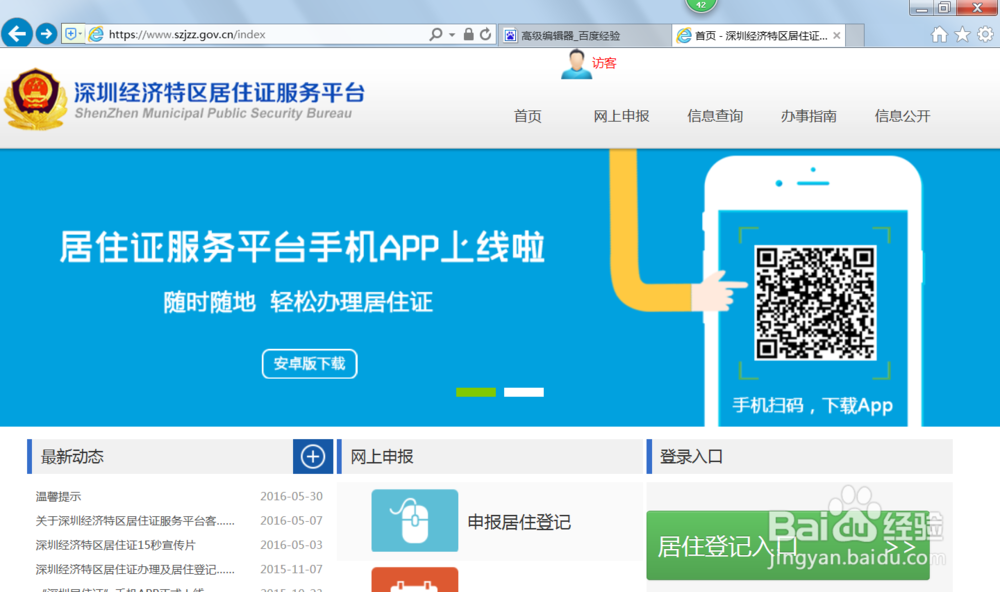Image resolution: width=1000 pixels, height=592 pixels.
Task: Refresh the page with the reload icon
Action: tap(485, 34)
